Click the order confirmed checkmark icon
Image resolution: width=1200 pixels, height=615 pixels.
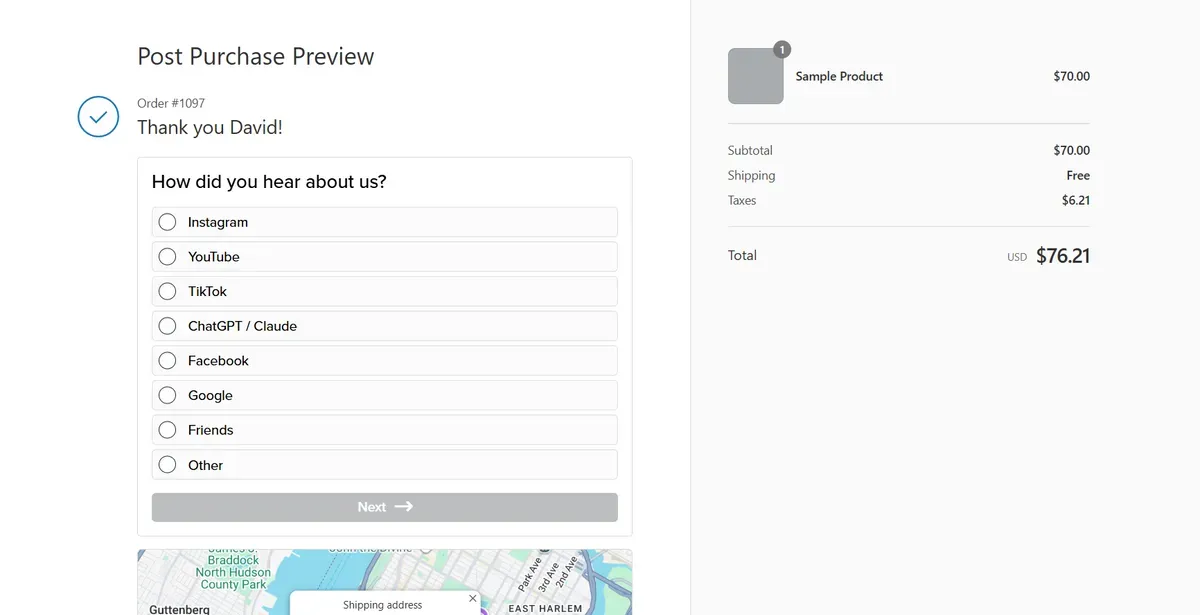click(x=98, y=117)
